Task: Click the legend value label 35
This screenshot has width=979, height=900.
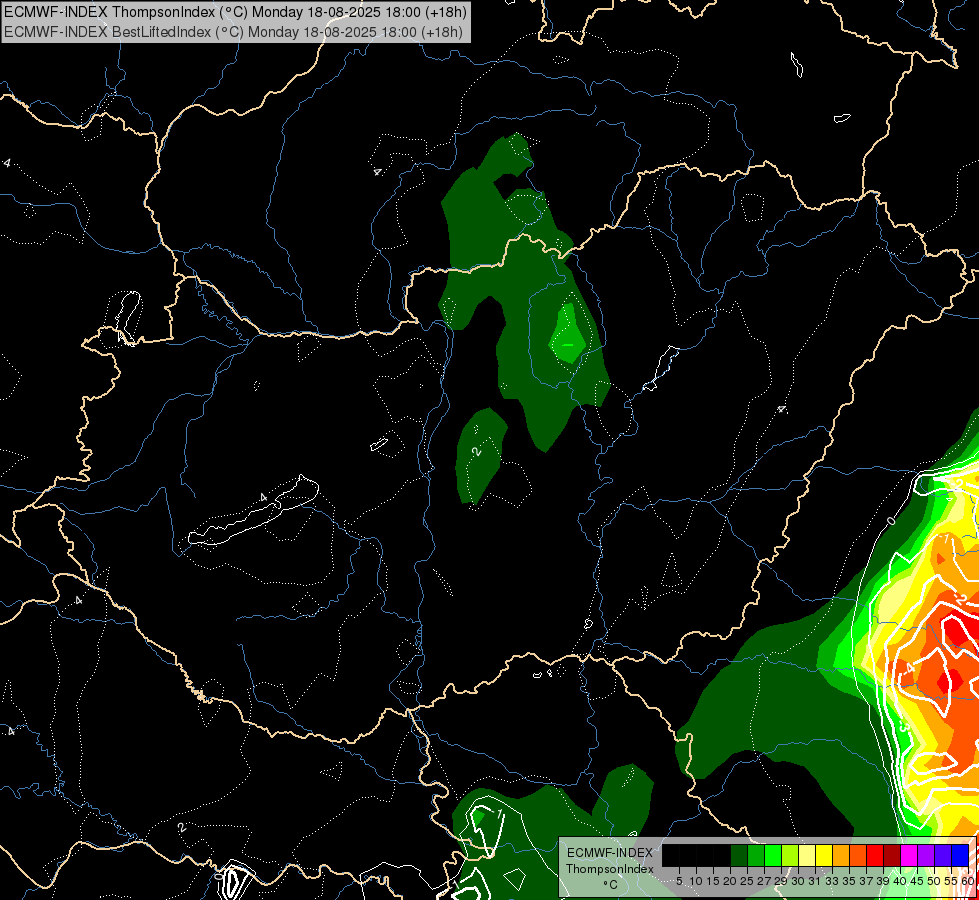Action: (x=849, y=881)
